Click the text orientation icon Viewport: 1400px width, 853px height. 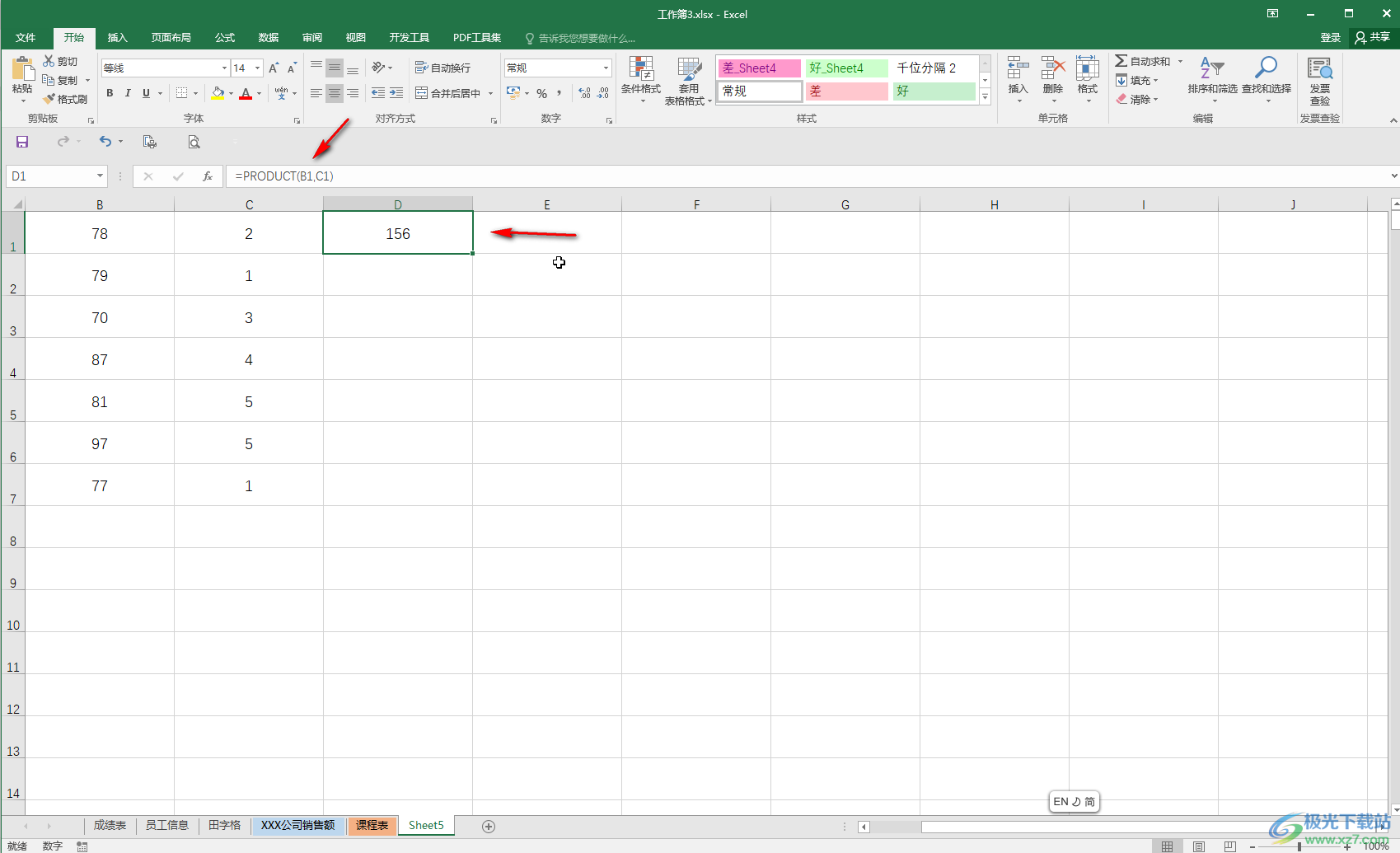click(379, 68)
